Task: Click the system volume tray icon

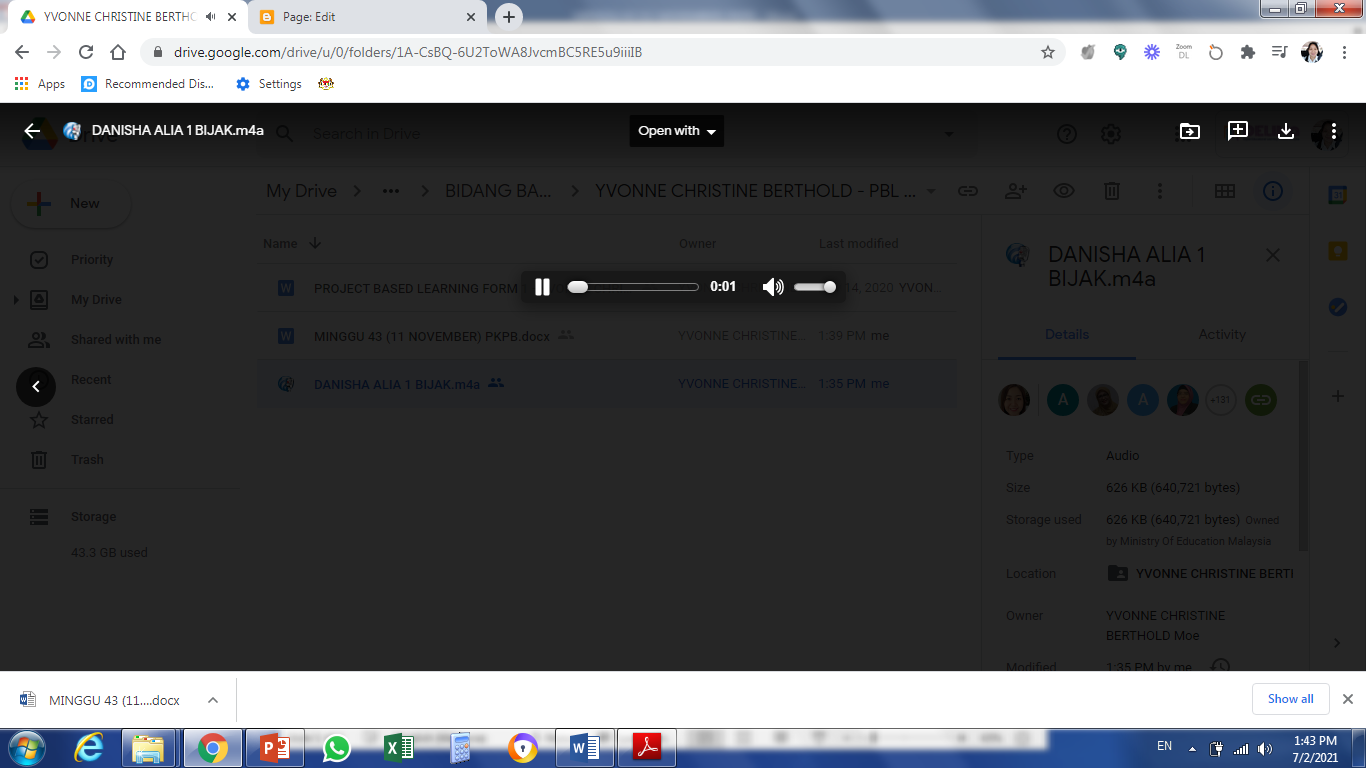Action: point(1265,748)
